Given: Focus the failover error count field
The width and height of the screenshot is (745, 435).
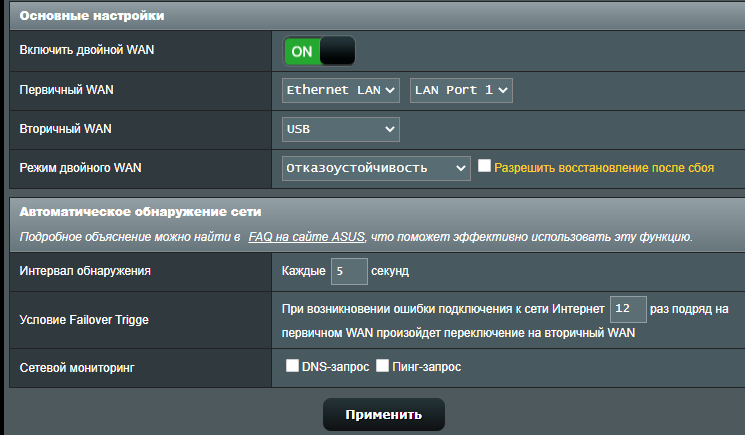Looking at the screenshot, I should tap(628, 310).
